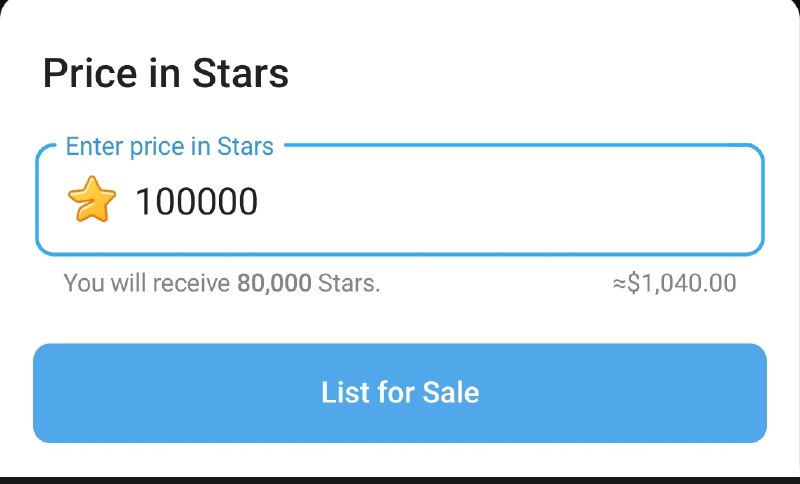The width and height of the screenshot is (800, 484).
Task: Click the bold 80,000 amount
Action: [x=274, y=283]
